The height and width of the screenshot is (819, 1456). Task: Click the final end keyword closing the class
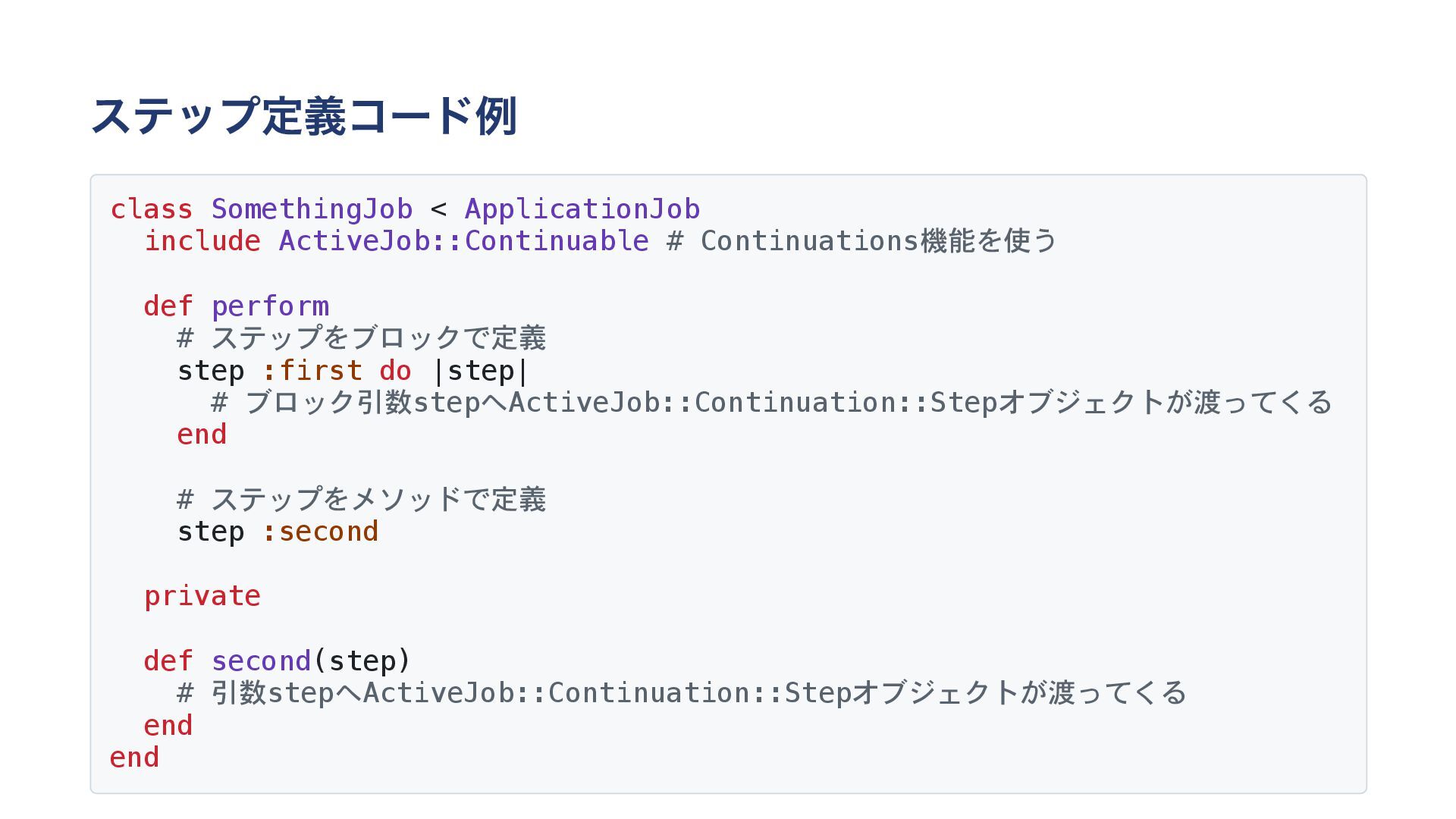[134, 758]
